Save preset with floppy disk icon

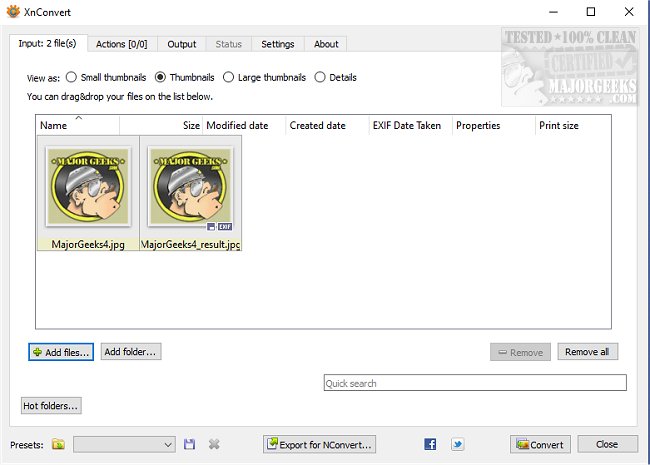[x=189, y=444]
